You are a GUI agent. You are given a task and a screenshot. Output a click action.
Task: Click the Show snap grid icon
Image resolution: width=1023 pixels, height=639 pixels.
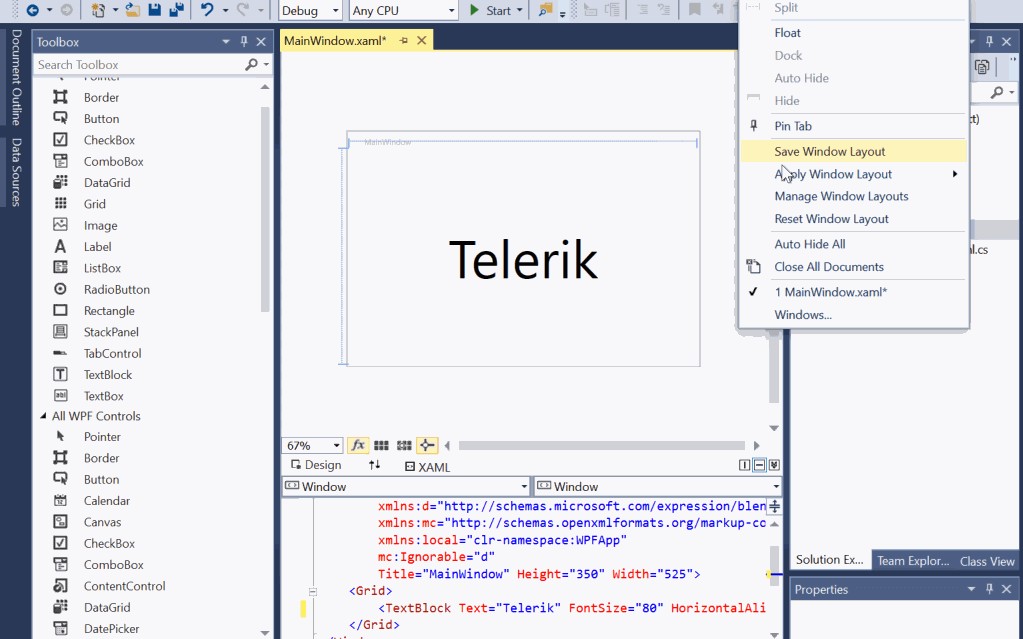[x=382, y=445]
